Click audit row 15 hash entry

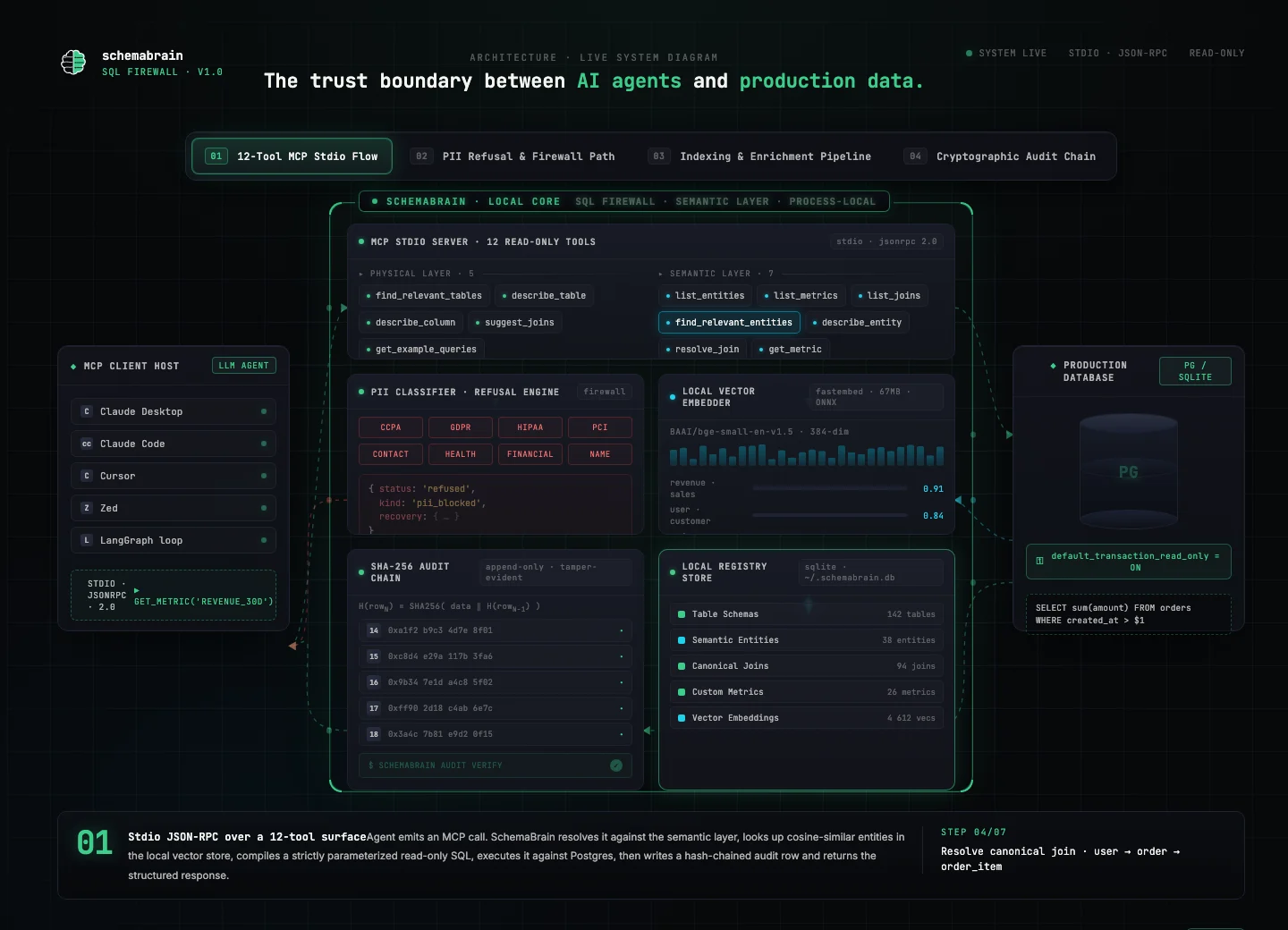pos(496,656)
